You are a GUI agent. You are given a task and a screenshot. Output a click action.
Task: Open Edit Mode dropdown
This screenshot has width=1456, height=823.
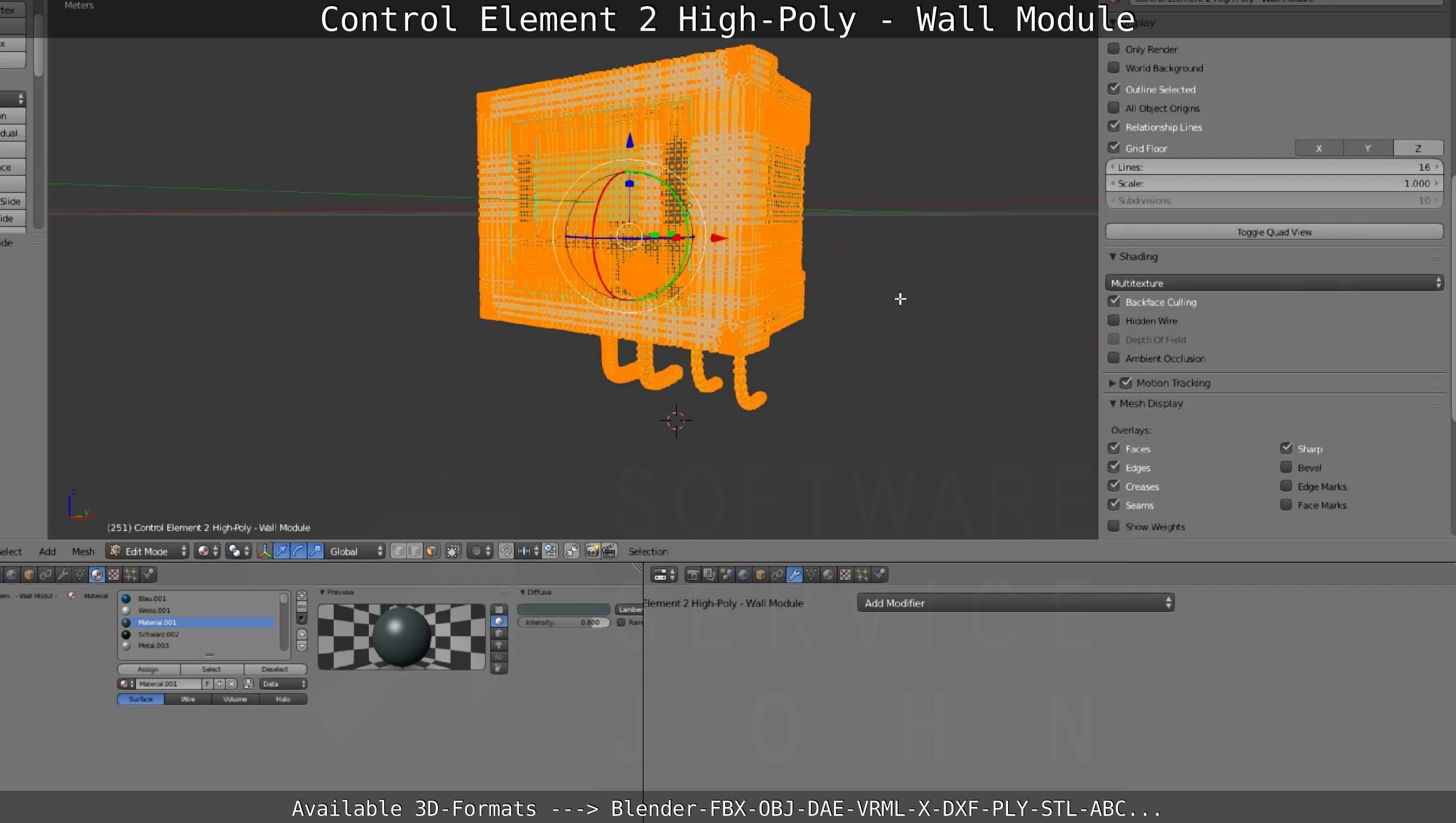click(x=147, y=551)
